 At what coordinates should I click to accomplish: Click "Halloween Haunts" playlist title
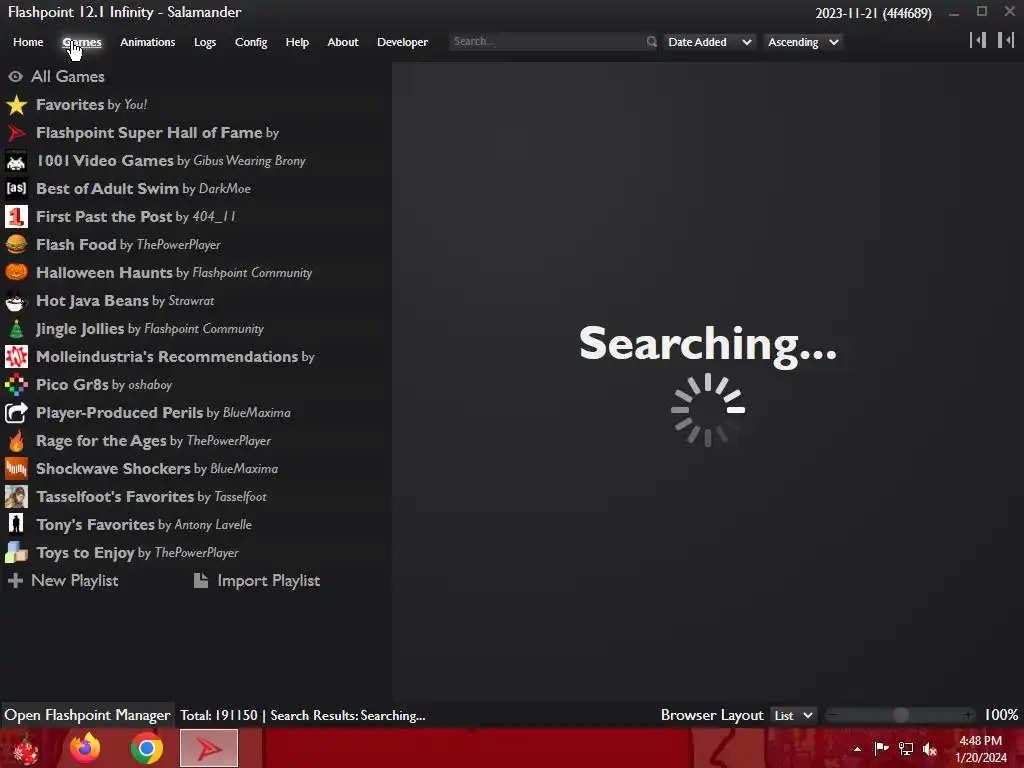(x=104, y=272)
